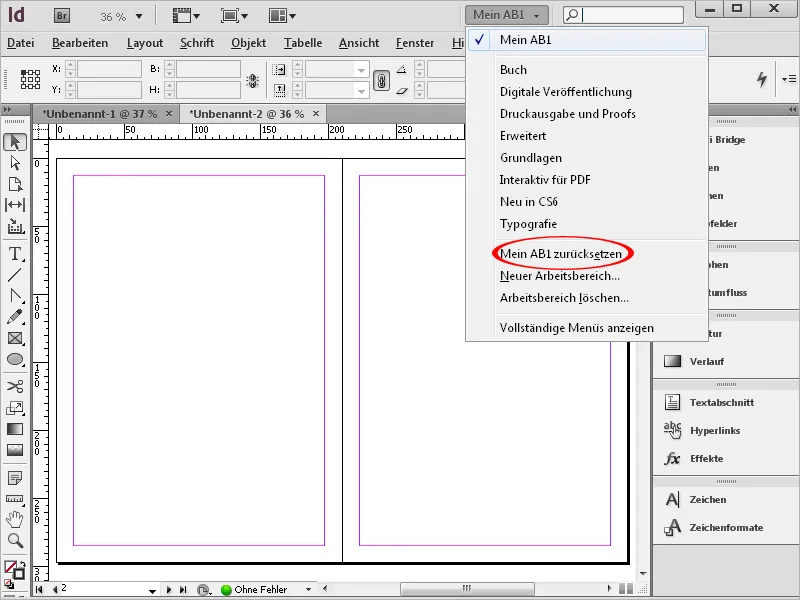
Task: Select the Gradient Feather tool
Action: coord(15,450)
